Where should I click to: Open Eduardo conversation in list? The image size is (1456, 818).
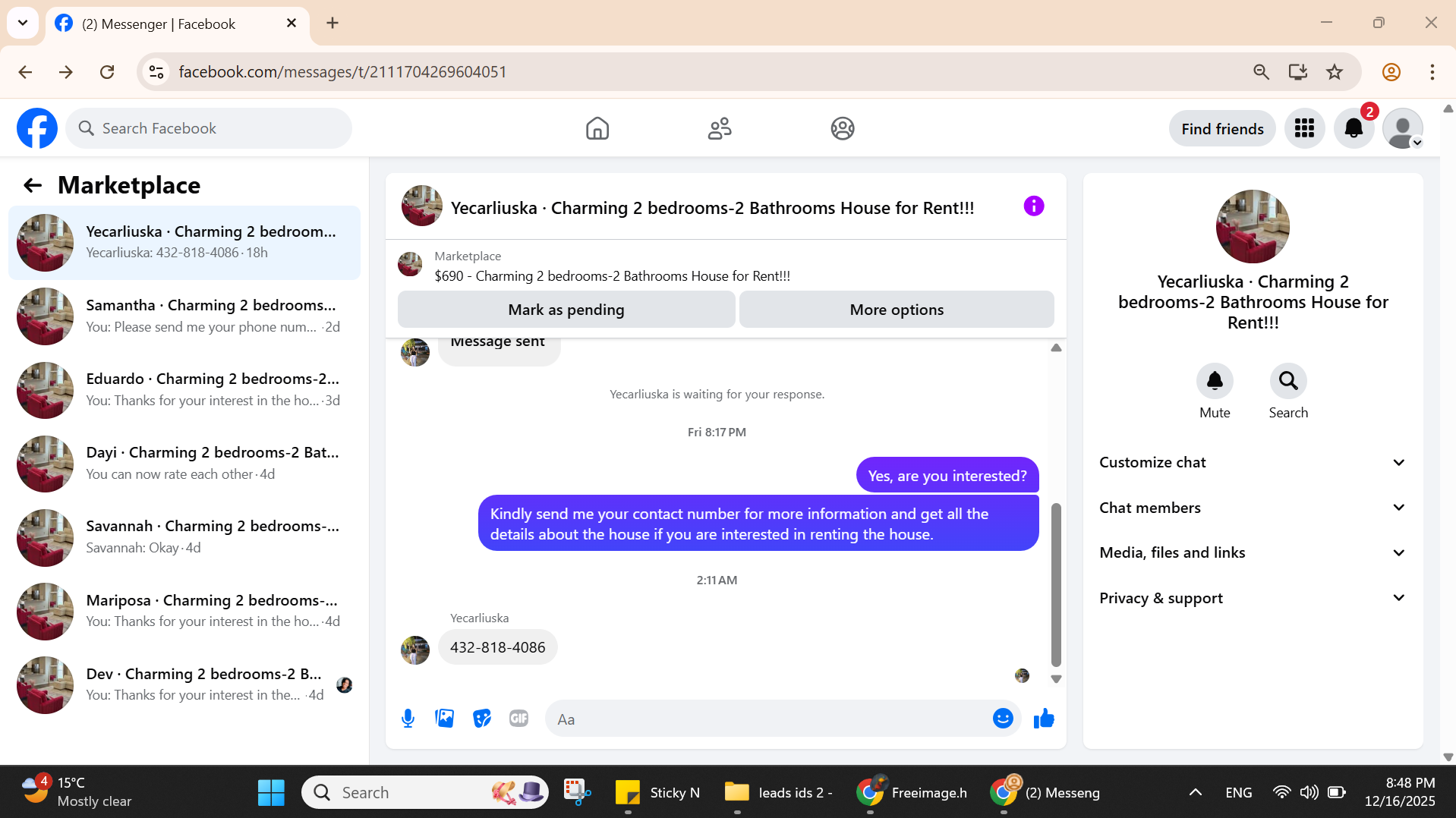point(184,390)
